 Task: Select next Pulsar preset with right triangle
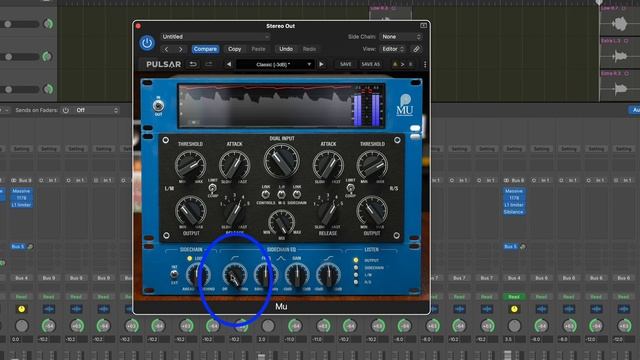(322, 64)
